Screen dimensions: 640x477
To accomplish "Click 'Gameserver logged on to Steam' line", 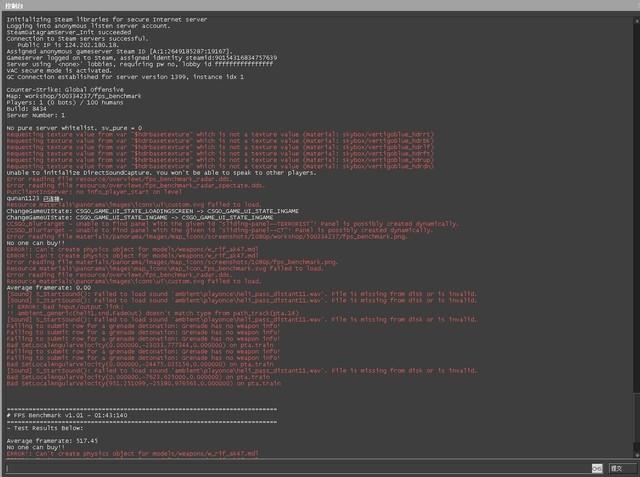I will (142, 58).
